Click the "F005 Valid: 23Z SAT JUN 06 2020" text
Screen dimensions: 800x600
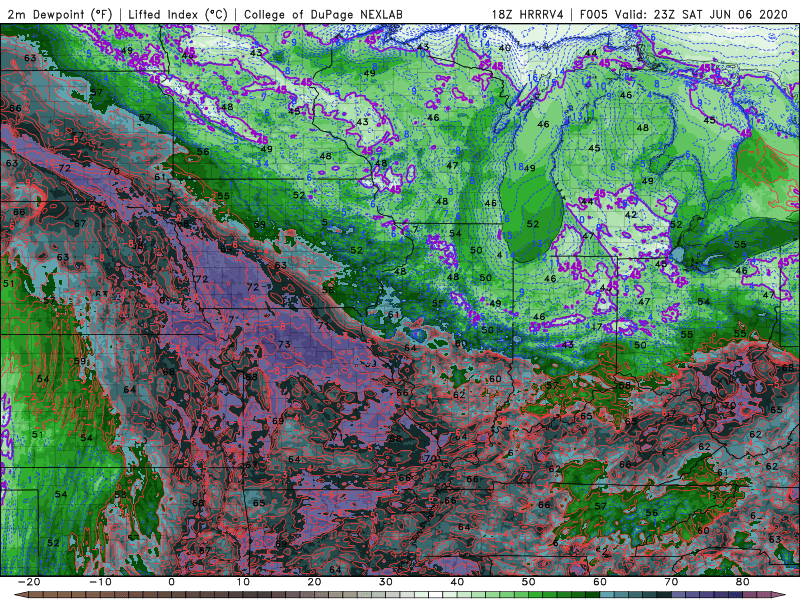(684, 14)
